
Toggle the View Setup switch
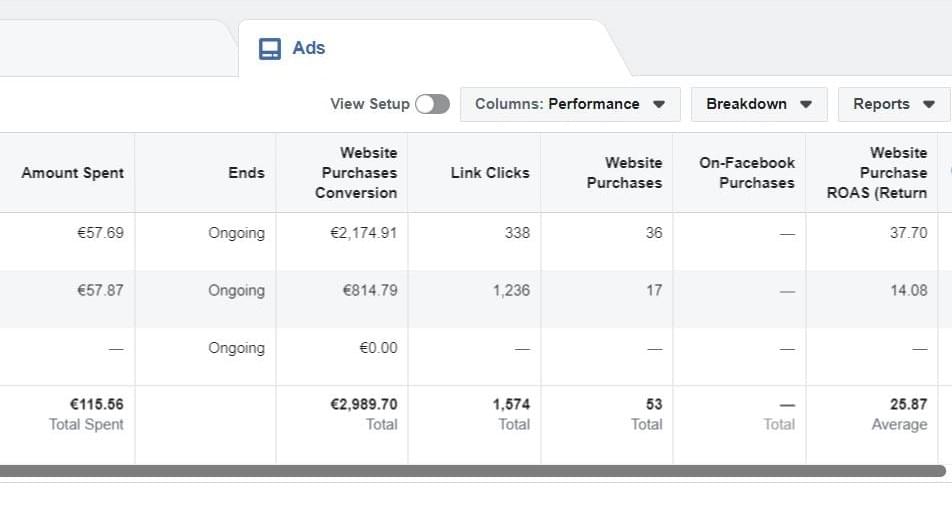(432, 104)
